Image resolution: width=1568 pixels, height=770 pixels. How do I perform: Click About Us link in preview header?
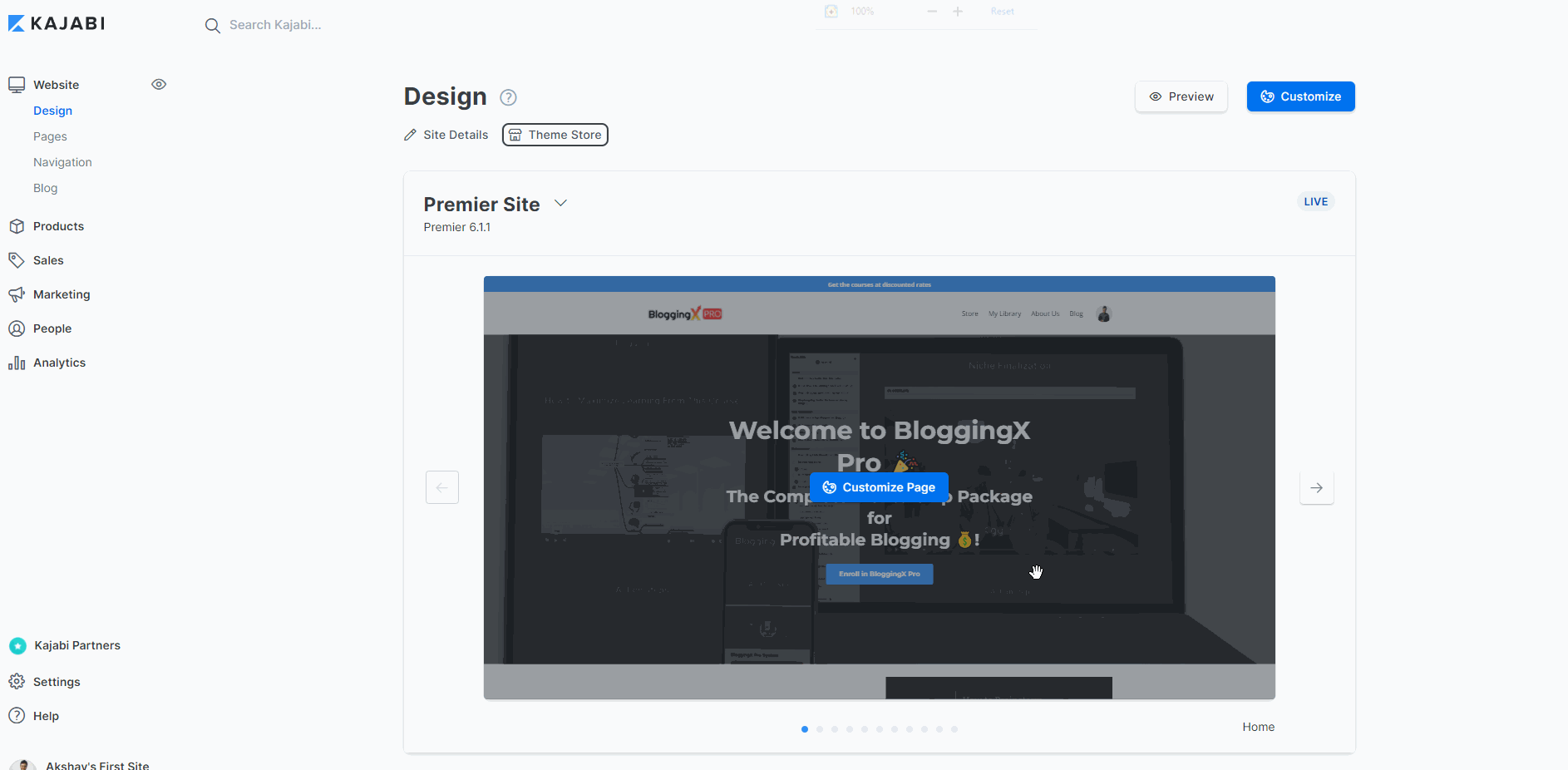[1045, 313]
